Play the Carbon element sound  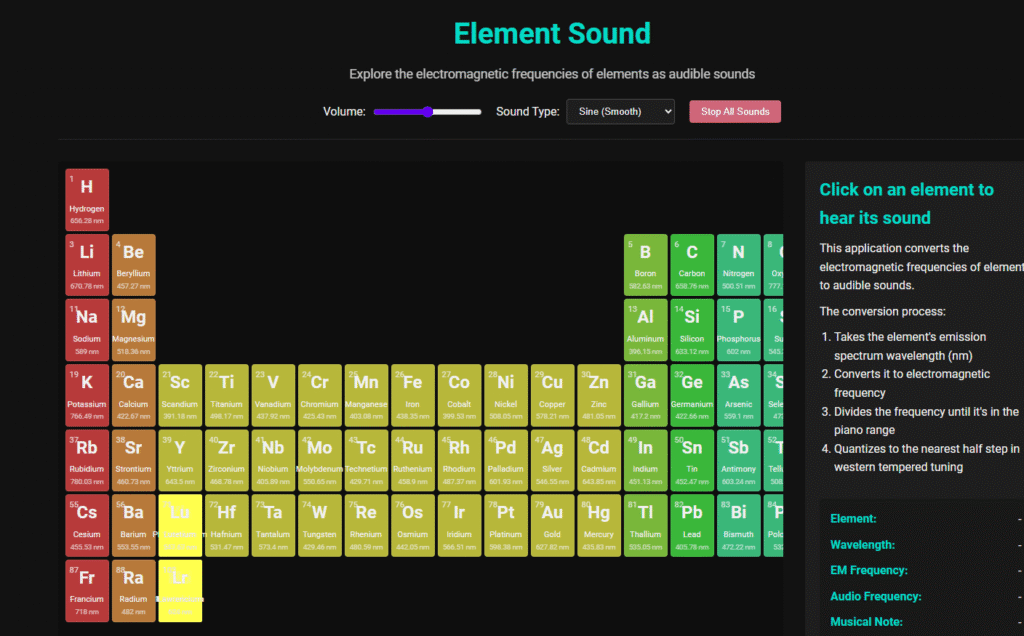(692, 265)
